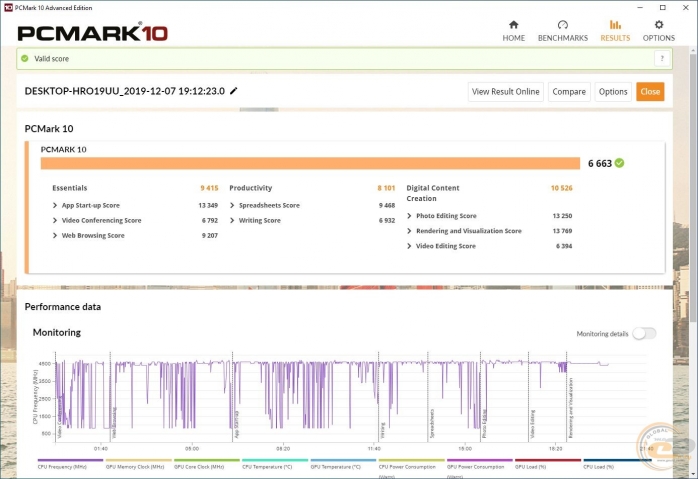Select CPU Load (%) legend swatch
698x479 pixels.
pos(617,460)
